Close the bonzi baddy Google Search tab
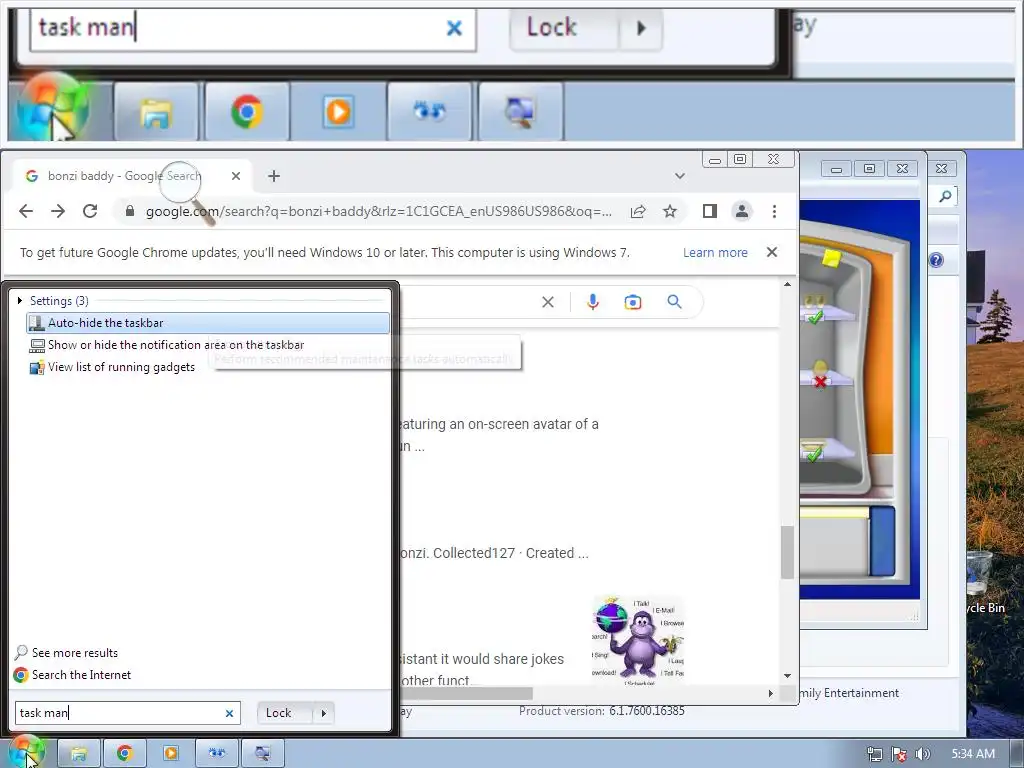Screen dimensions: 1024x768 [236, 176]
